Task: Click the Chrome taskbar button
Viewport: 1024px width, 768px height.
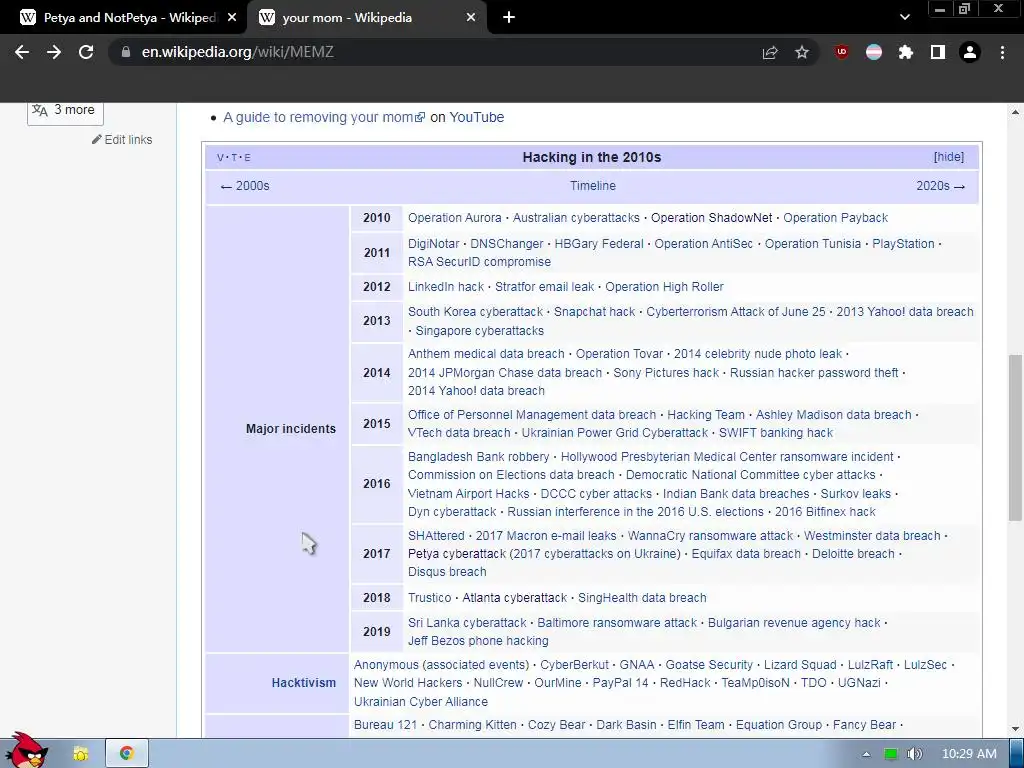Action: (x=127, y=754)
